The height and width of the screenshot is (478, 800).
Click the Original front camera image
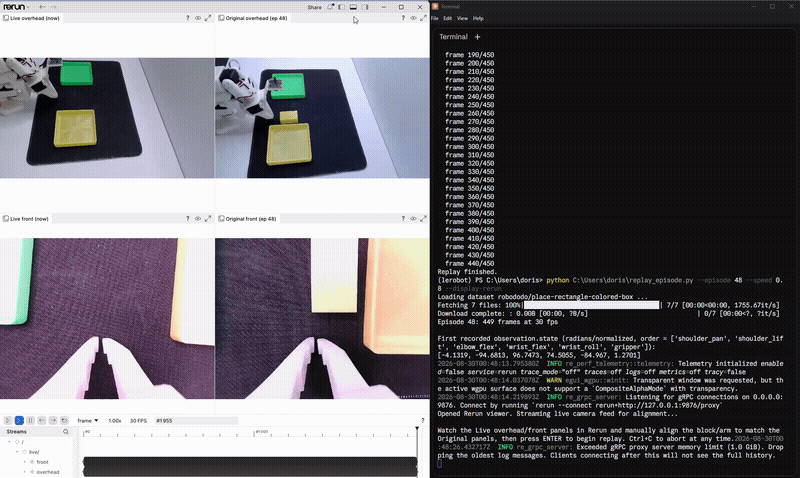(322, 318)
